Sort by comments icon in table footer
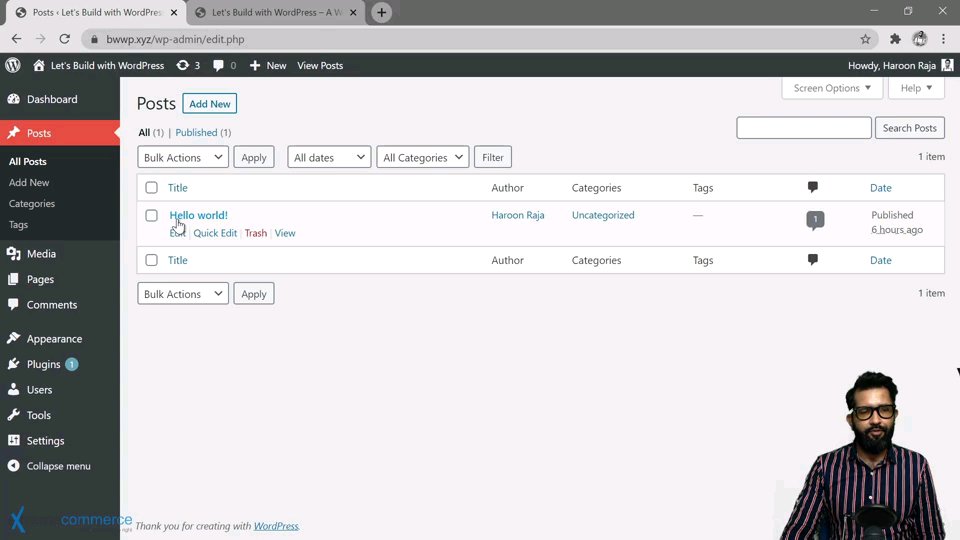The image size is (960, 540). coord(812,260)
